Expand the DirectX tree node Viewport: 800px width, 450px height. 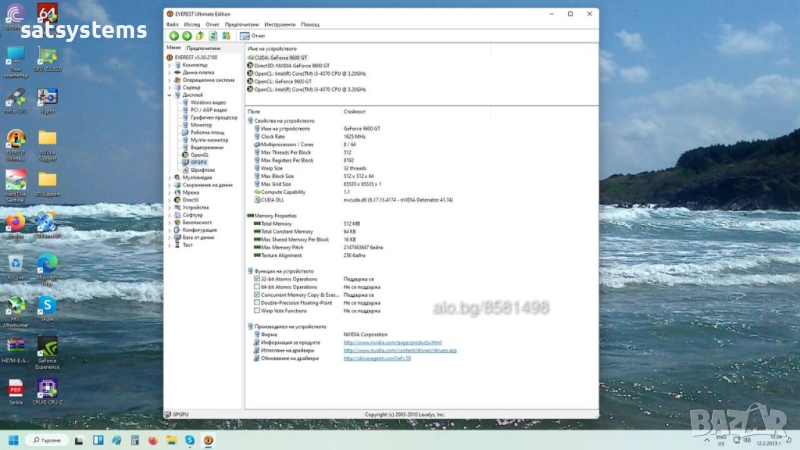point(169,199)
